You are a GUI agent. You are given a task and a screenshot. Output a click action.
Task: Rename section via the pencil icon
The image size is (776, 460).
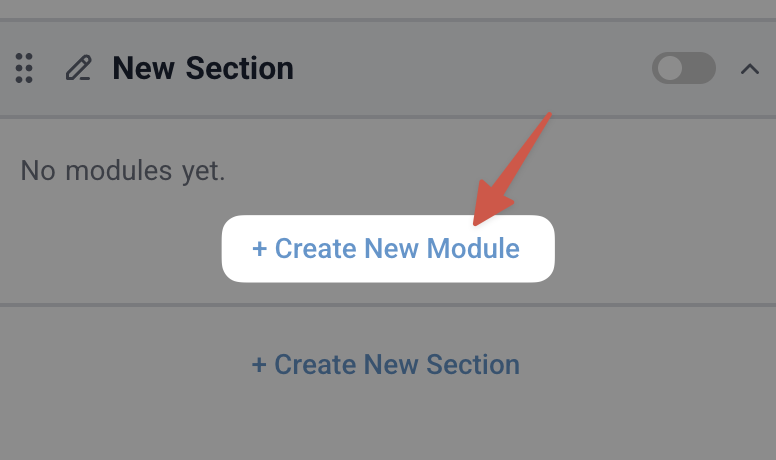[78, 68]
